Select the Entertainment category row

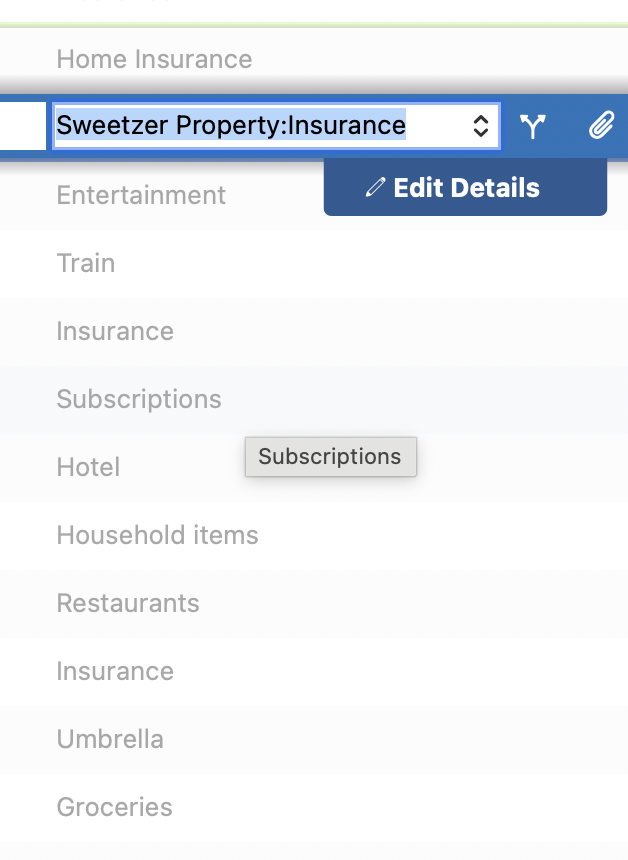[141, 195]
